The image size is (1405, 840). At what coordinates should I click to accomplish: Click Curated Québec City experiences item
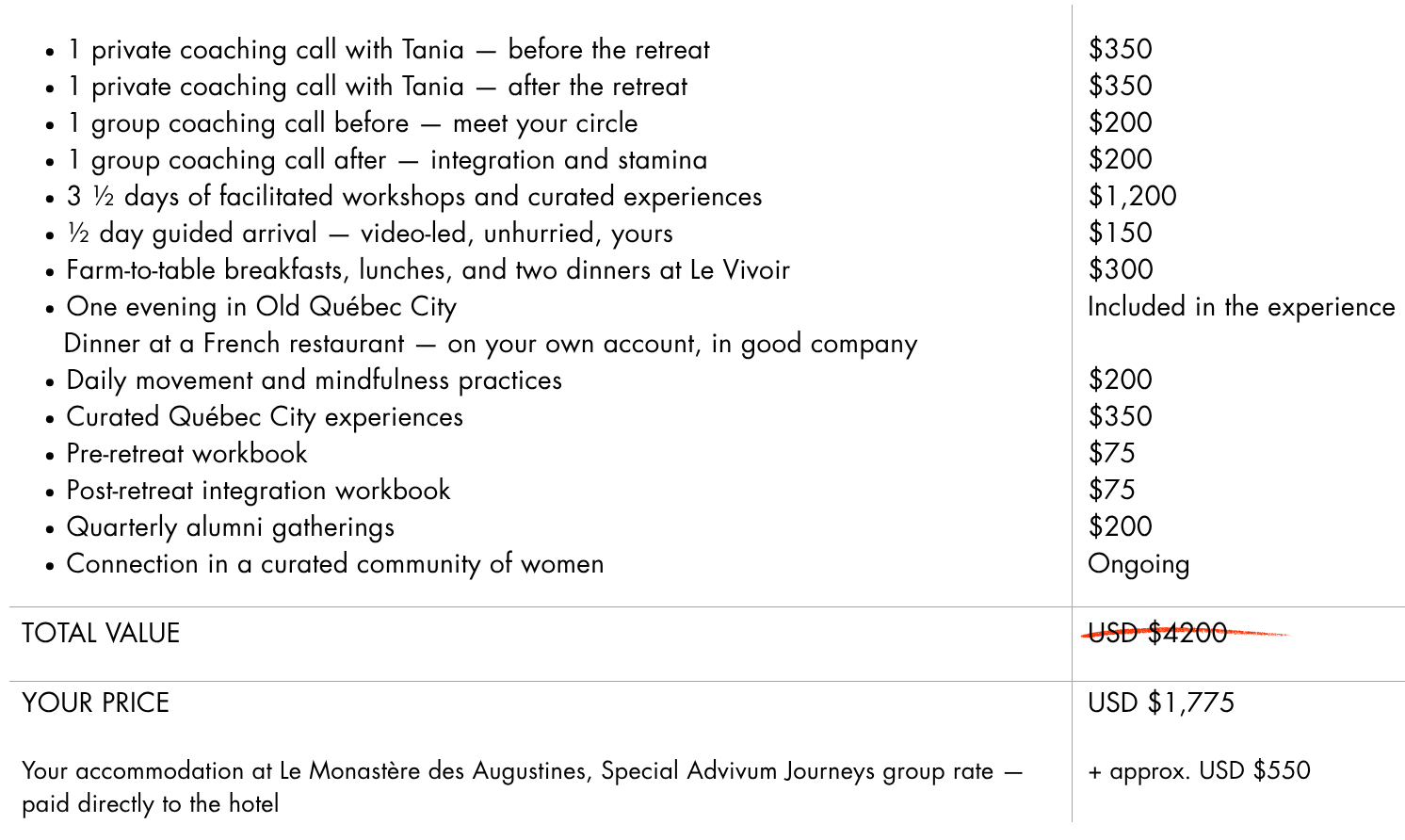click(265, 417)
